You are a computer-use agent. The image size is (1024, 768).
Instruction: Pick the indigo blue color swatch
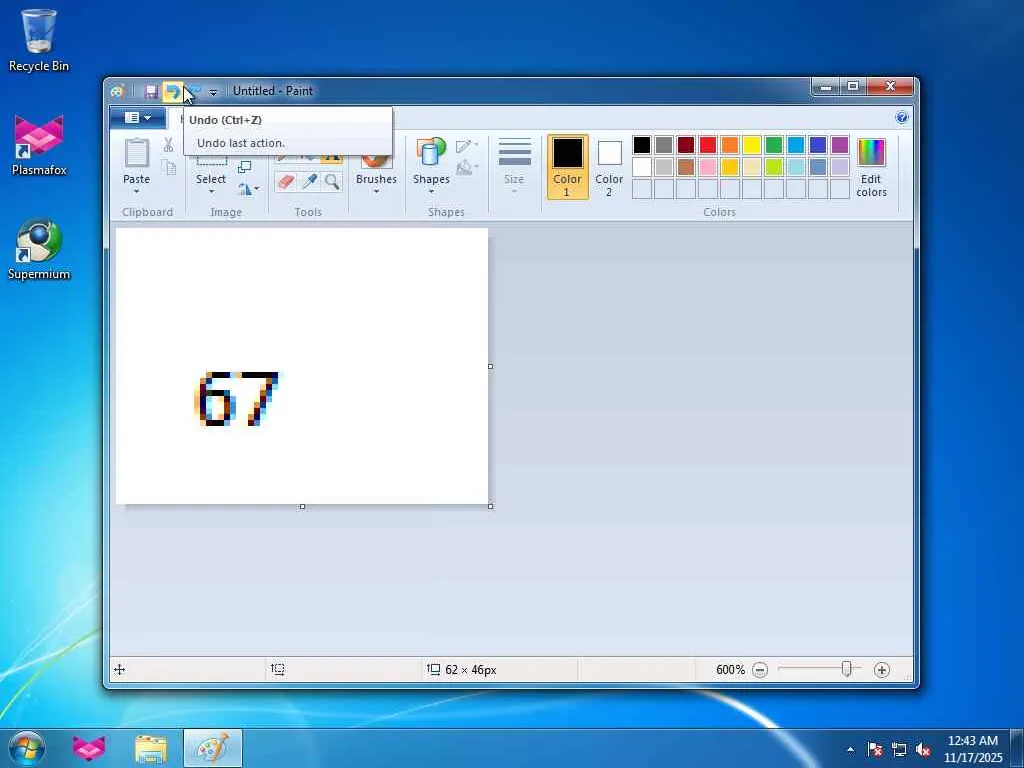818,144
